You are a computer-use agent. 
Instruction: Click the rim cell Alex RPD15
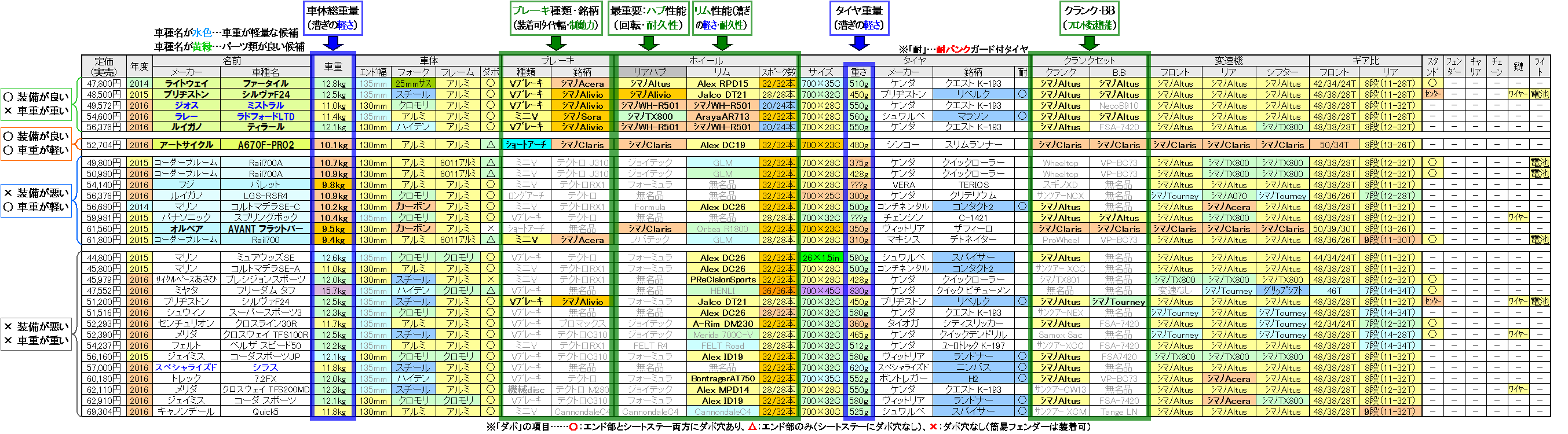[722, 83]
